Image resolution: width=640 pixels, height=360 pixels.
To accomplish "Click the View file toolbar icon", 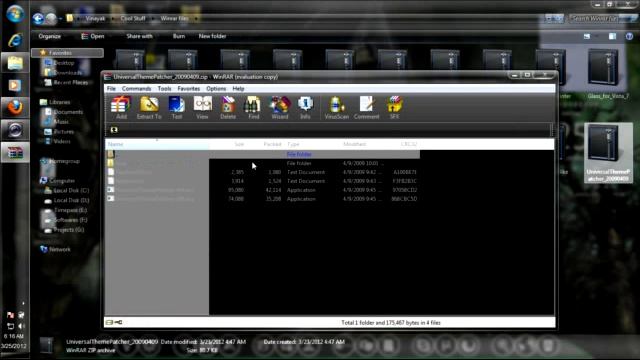I will (202, 108).
